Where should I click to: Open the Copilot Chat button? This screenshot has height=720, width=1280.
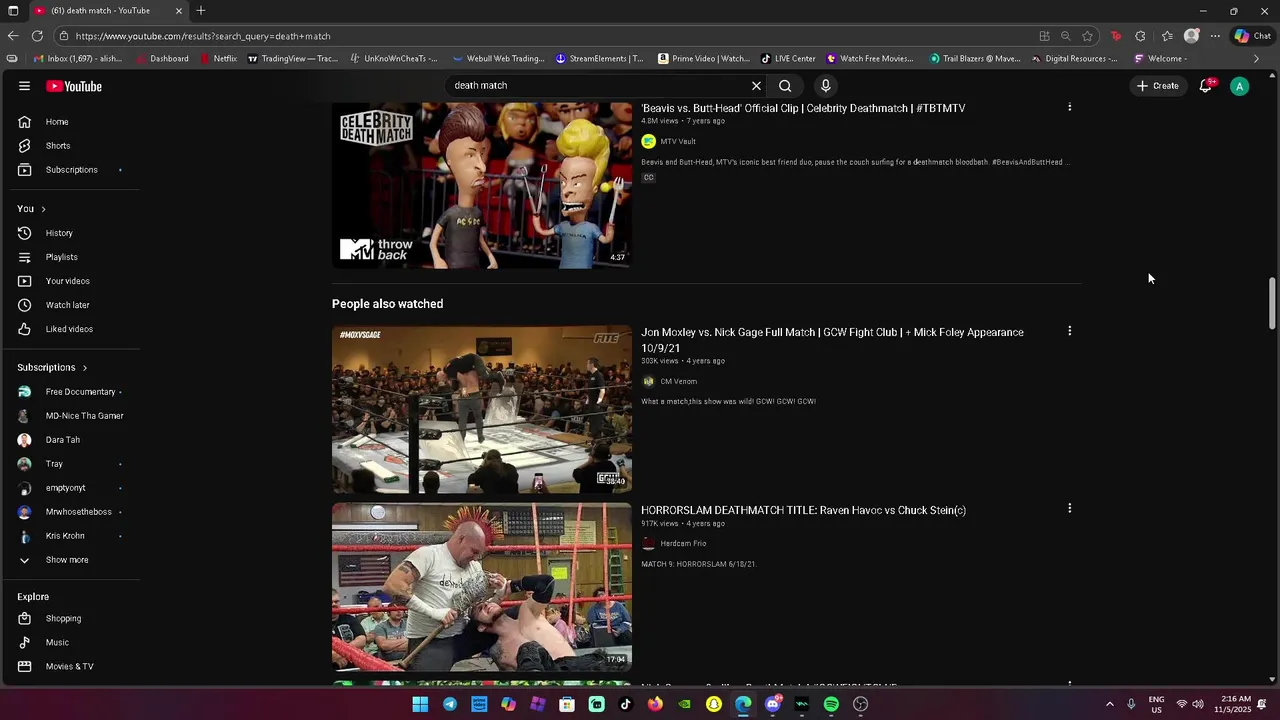[1252, 36]
